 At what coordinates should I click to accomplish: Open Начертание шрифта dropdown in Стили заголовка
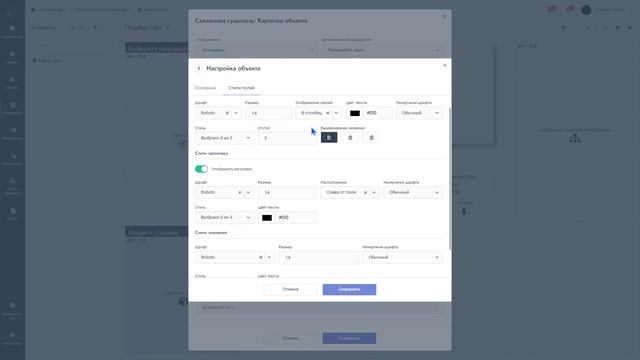413,192
